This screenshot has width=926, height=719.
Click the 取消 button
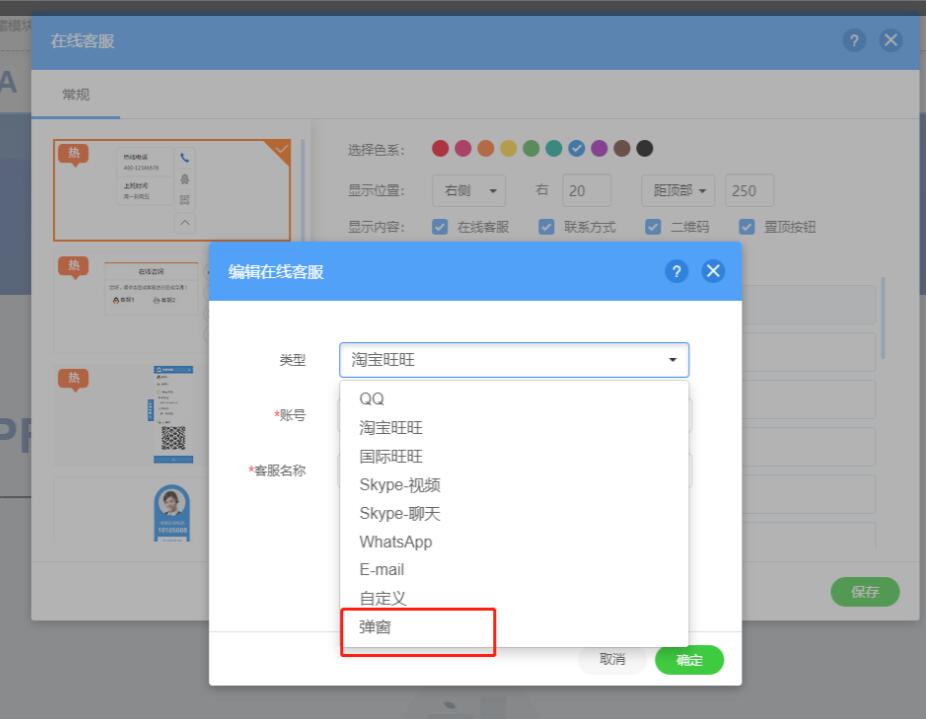click(x=612, y=660)
